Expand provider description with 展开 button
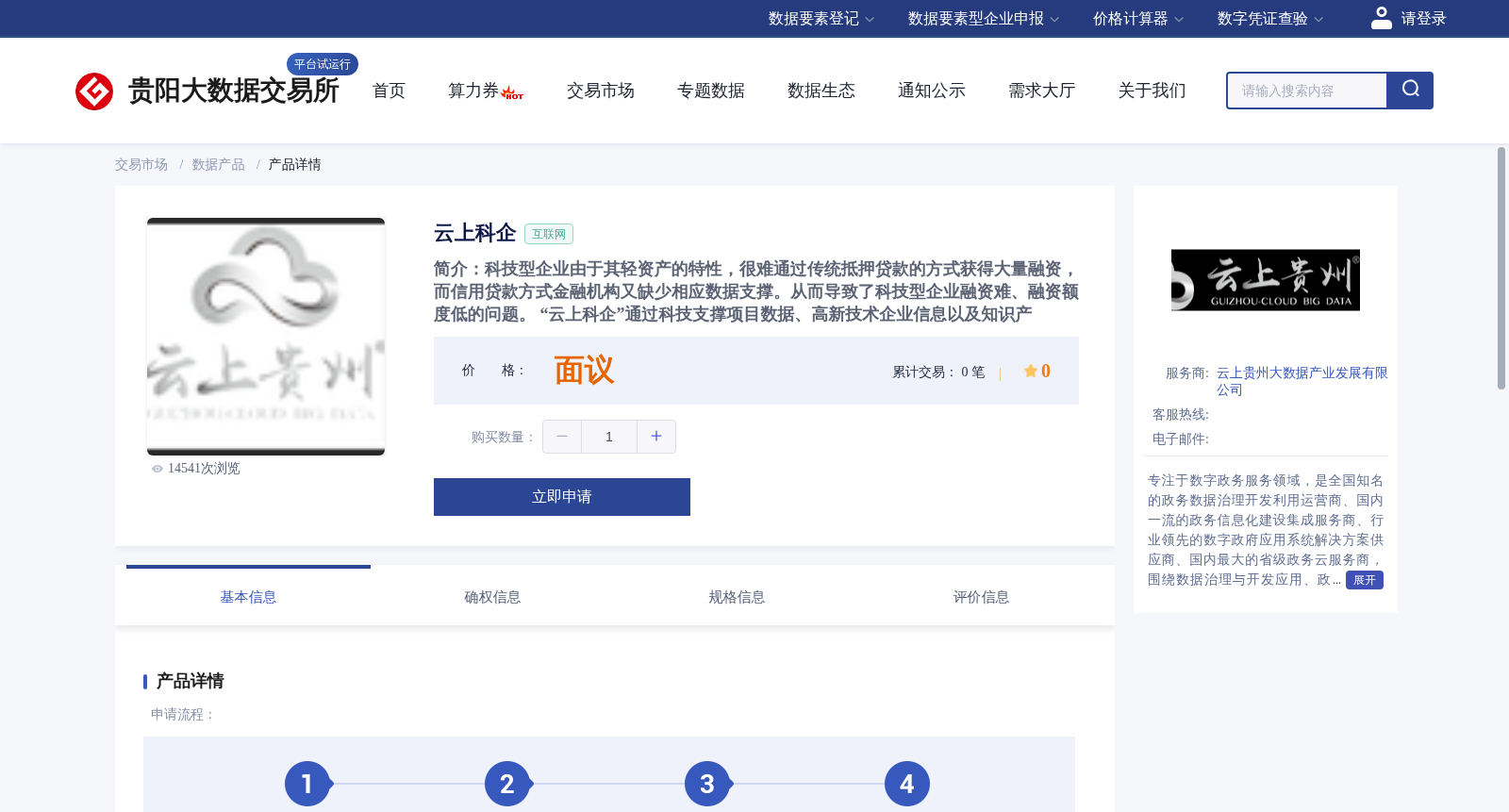This screenshot has width=1509, height=812. [x=1365, y=580]
